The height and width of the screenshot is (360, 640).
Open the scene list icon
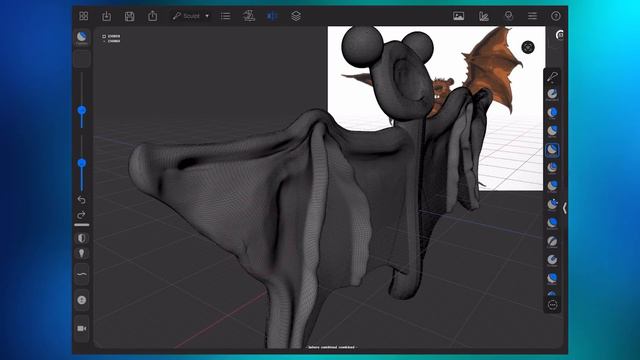point(225,16)
